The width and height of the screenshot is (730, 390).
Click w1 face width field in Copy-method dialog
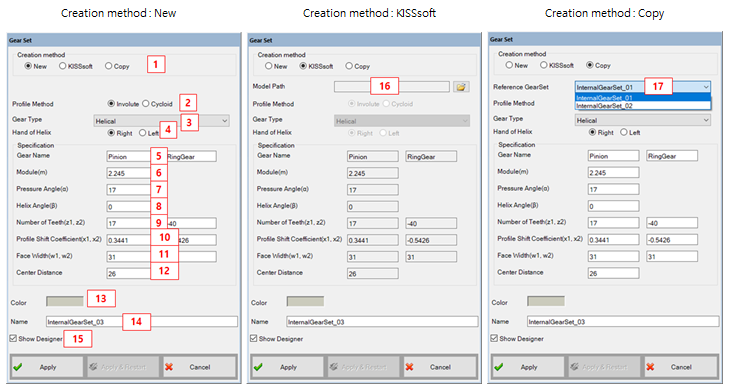(613, 256)
